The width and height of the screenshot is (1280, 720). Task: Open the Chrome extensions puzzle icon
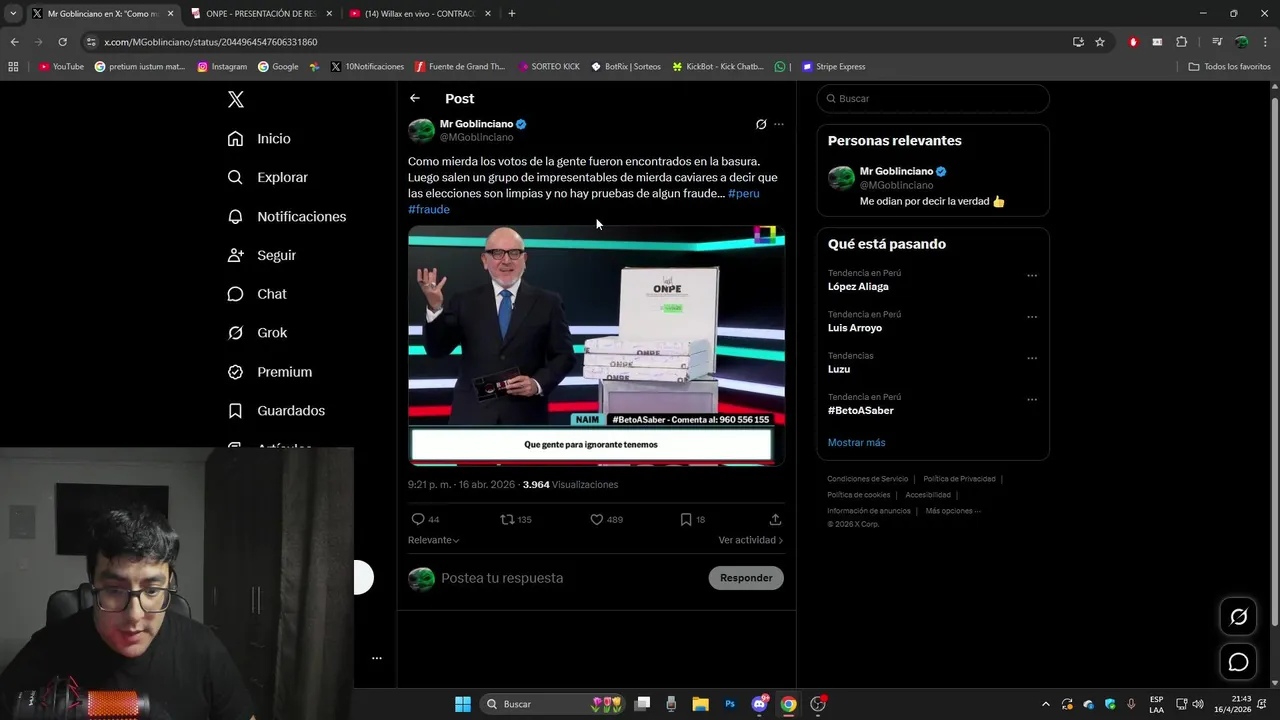coord(1181,42)
